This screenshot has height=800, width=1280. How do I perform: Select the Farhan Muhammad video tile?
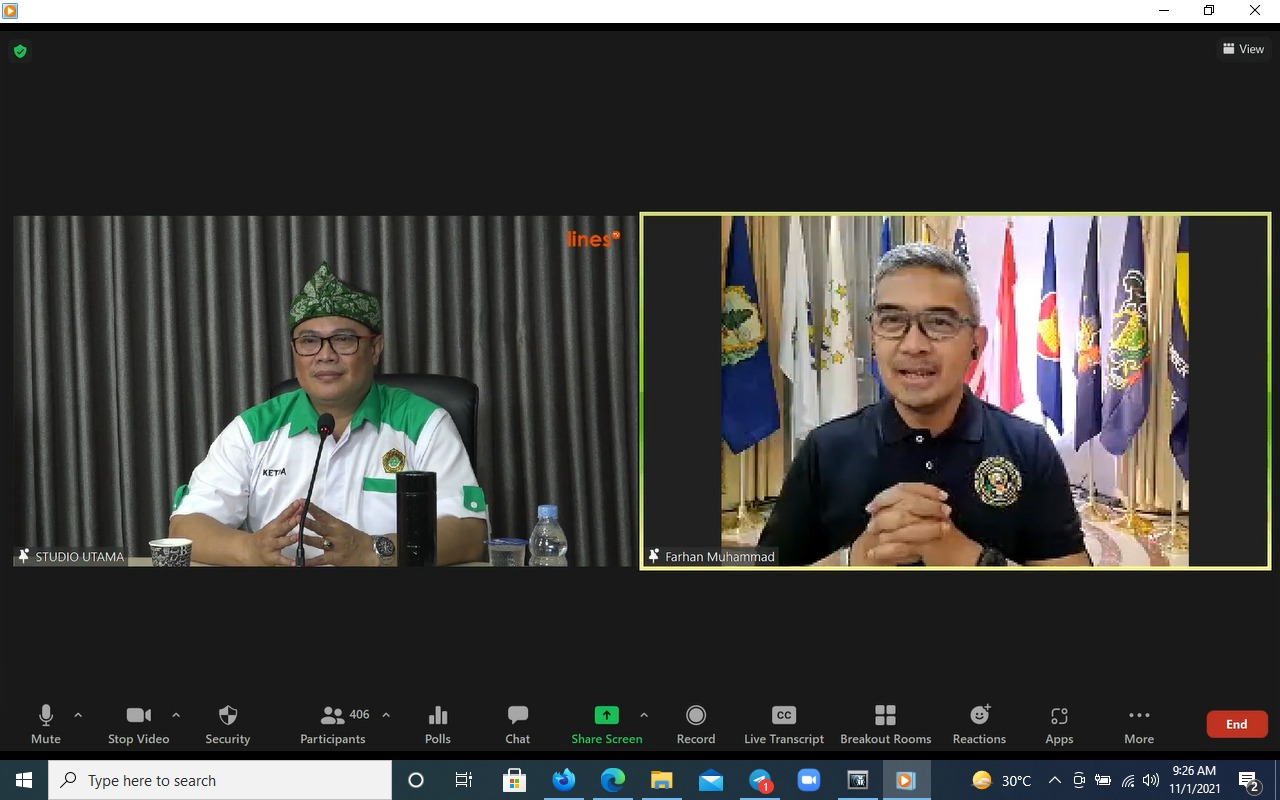(x=955, y=391)
